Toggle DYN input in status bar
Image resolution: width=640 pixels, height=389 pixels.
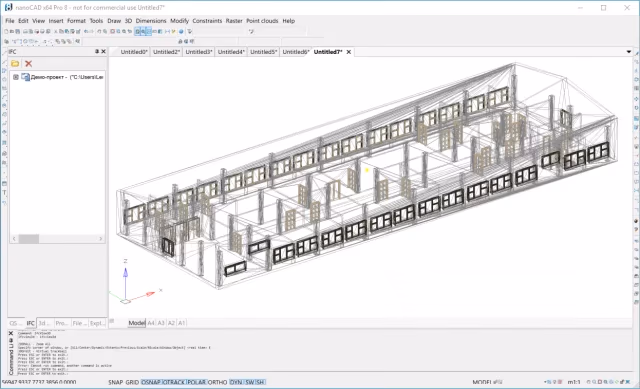point(236,382)
